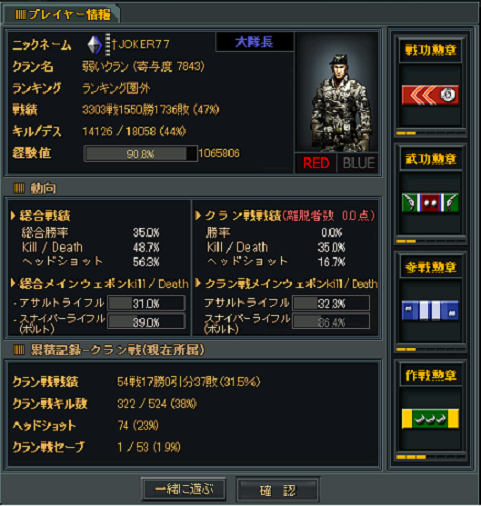Click the diamond rank icon beside JOKER77
Viewport: 481px width, 506px height.
[x=94, y=45]
